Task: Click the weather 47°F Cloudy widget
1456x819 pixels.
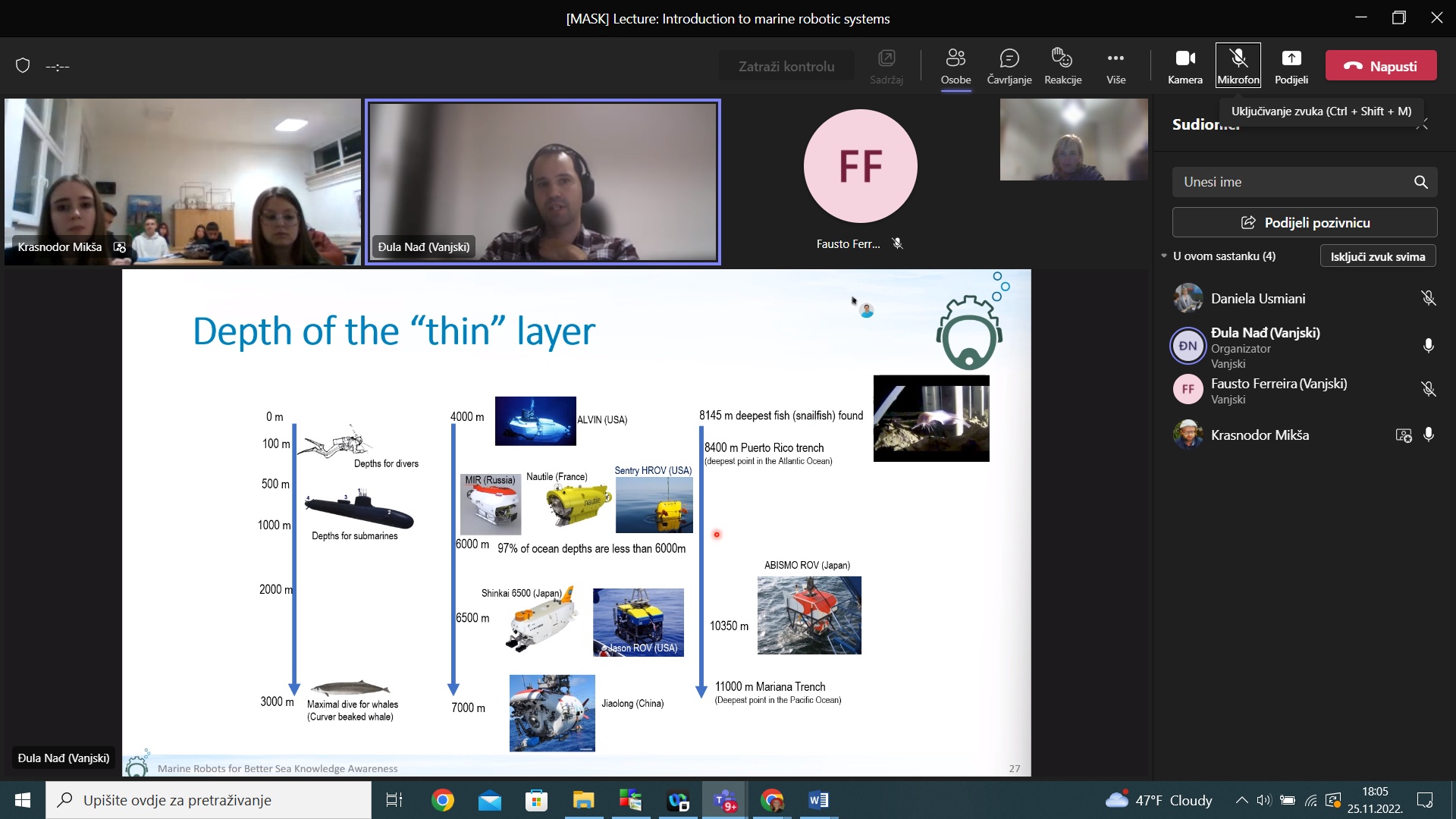Action: coord(1159,800)
